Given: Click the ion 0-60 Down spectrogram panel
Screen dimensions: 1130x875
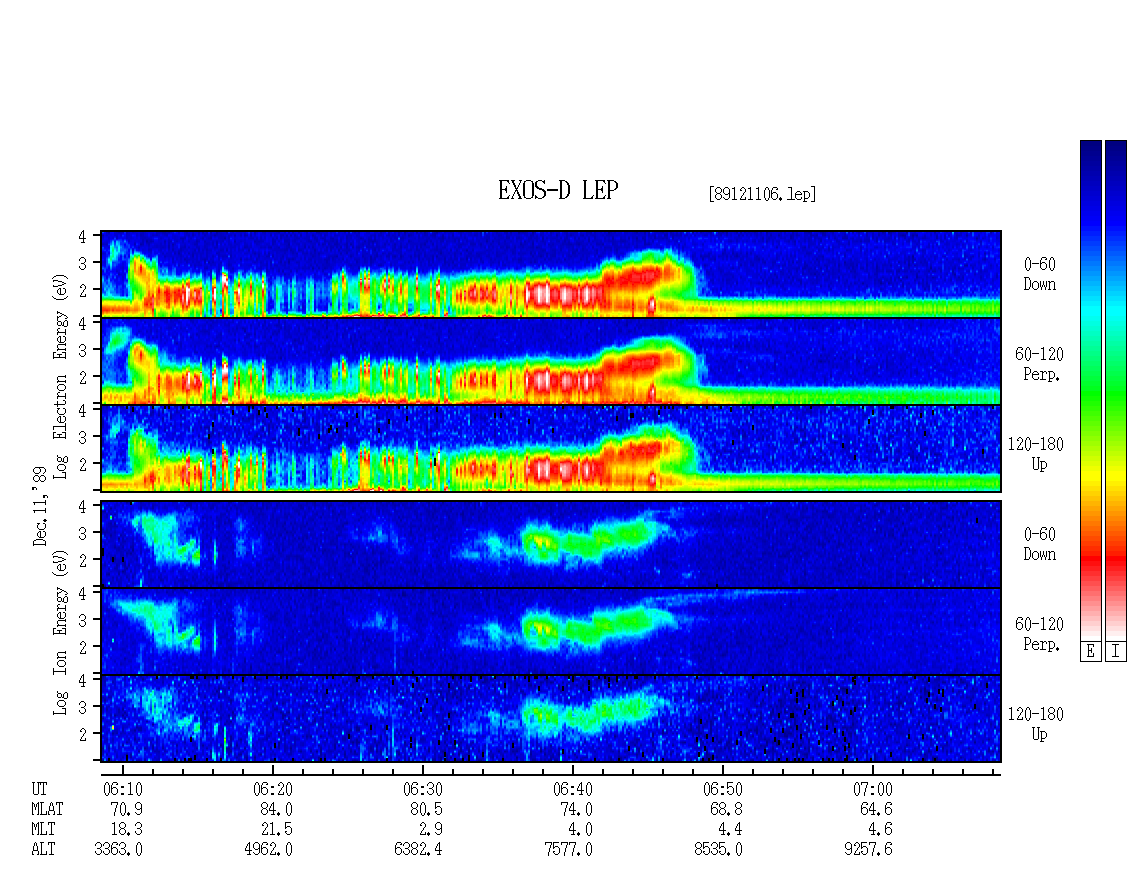Looking at the screenshot, I should (x=551, y=544).
